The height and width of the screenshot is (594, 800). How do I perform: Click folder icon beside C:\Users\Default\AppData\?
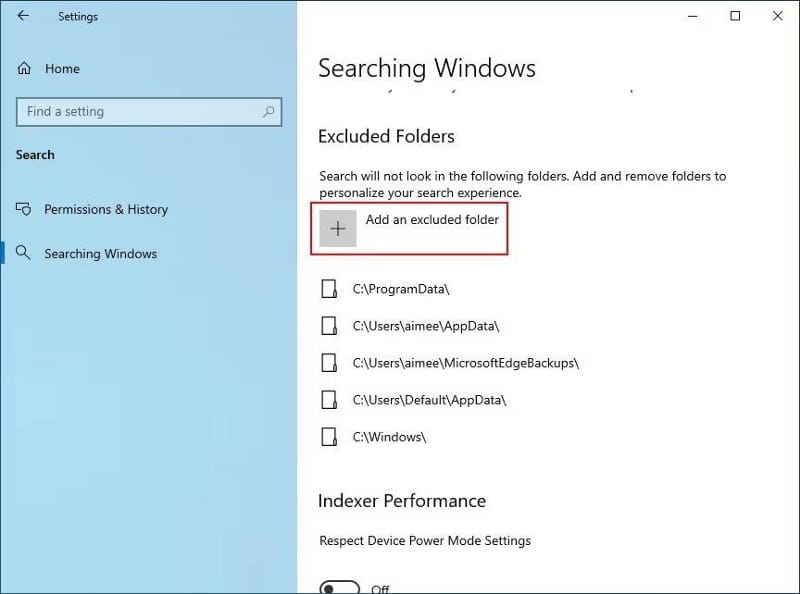point(329,399)
